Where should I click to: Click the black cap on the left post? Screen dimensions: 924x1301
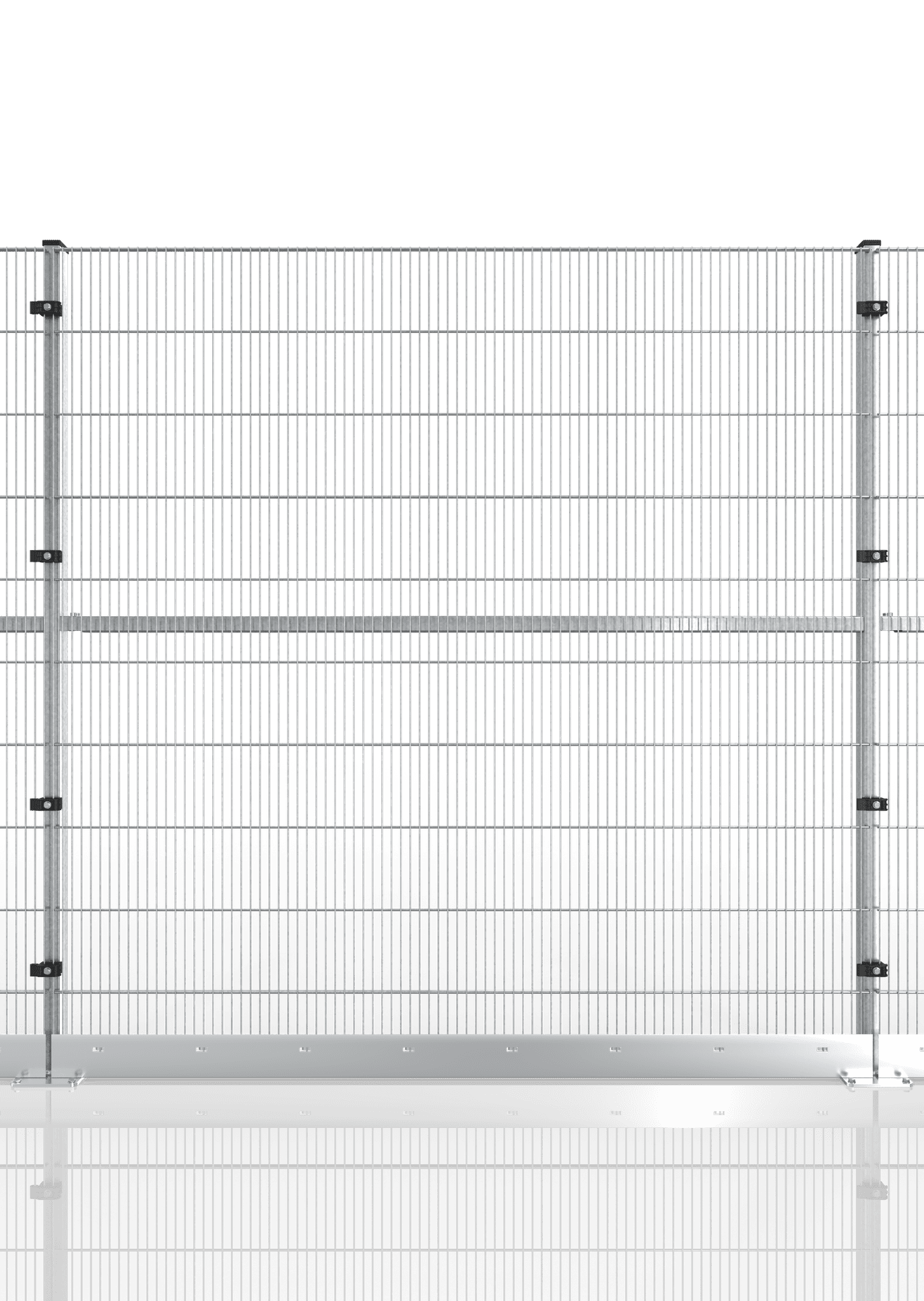53,242
